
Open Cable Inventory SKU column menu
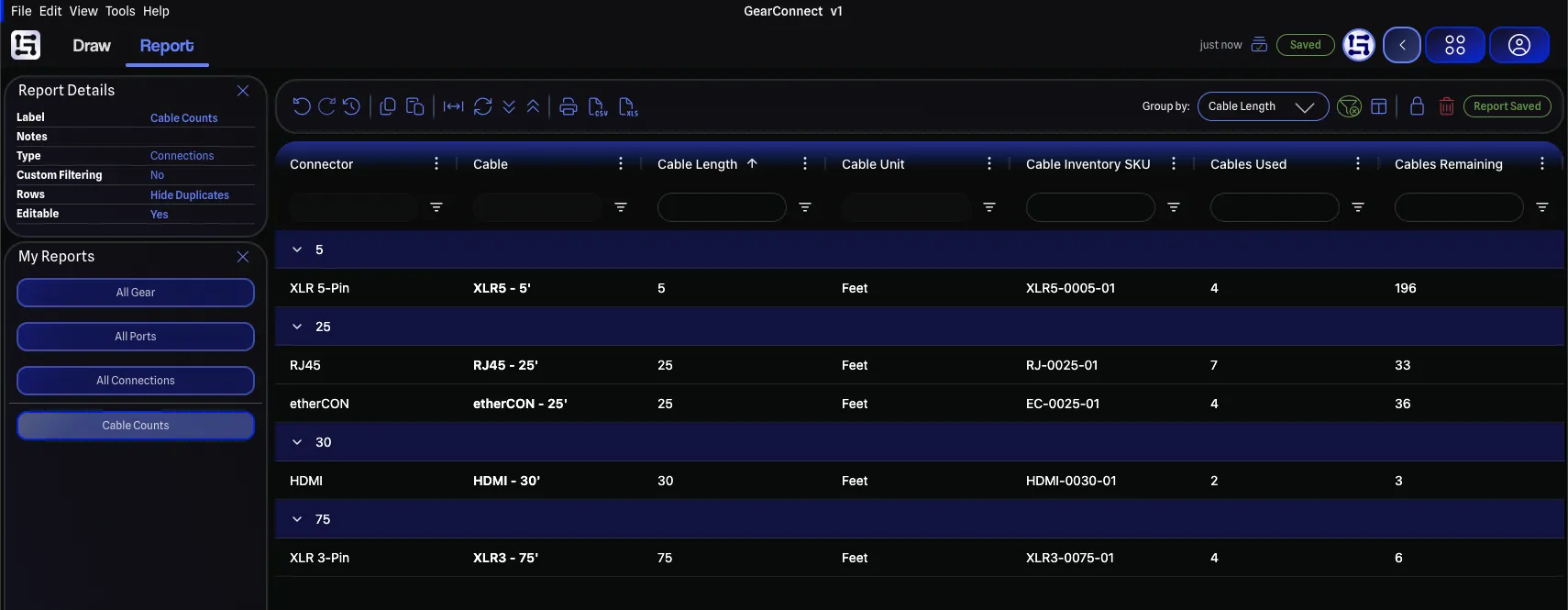click(1174, 163)
